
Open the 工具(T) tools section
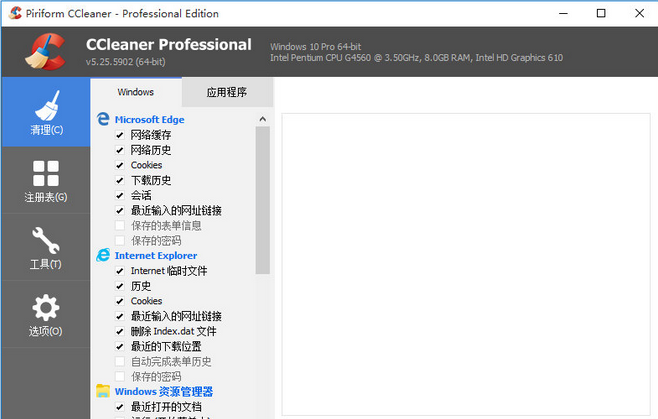pyautogui.click(x=46, y=248)
